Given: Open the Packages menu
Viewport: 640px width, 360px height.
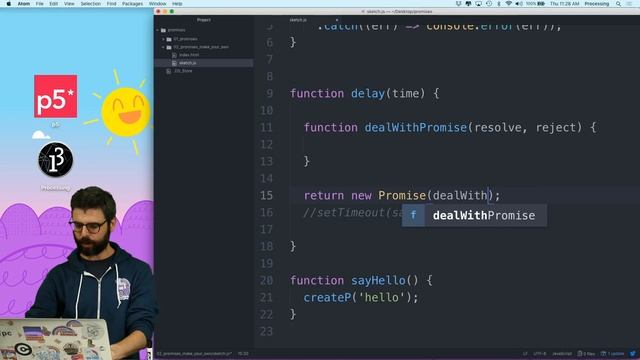Looking at the screenshot, I should (132, 4).
